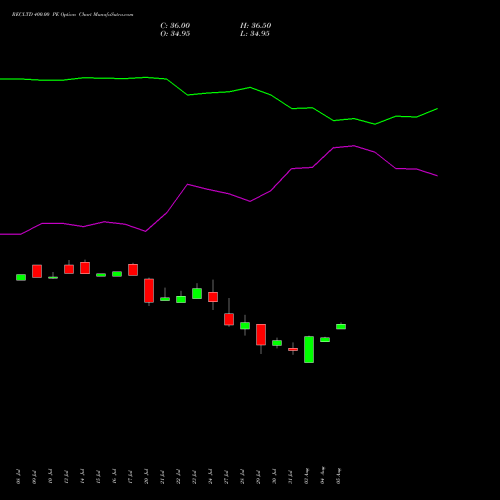Click the red candlestick for 09 Jul
The image size is (500, 500).
[37, 271]
